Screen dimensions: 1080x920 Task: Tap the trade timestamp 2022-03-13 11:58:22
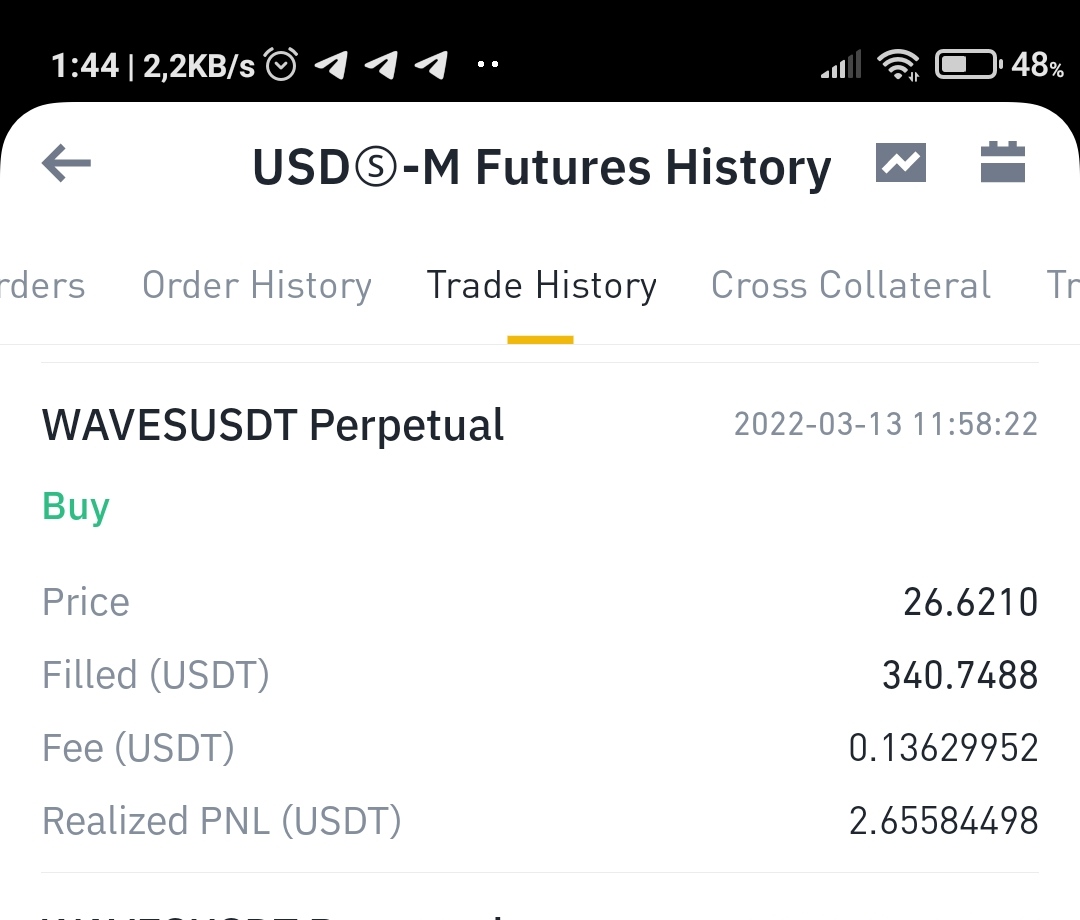click(x=886, y=424)
